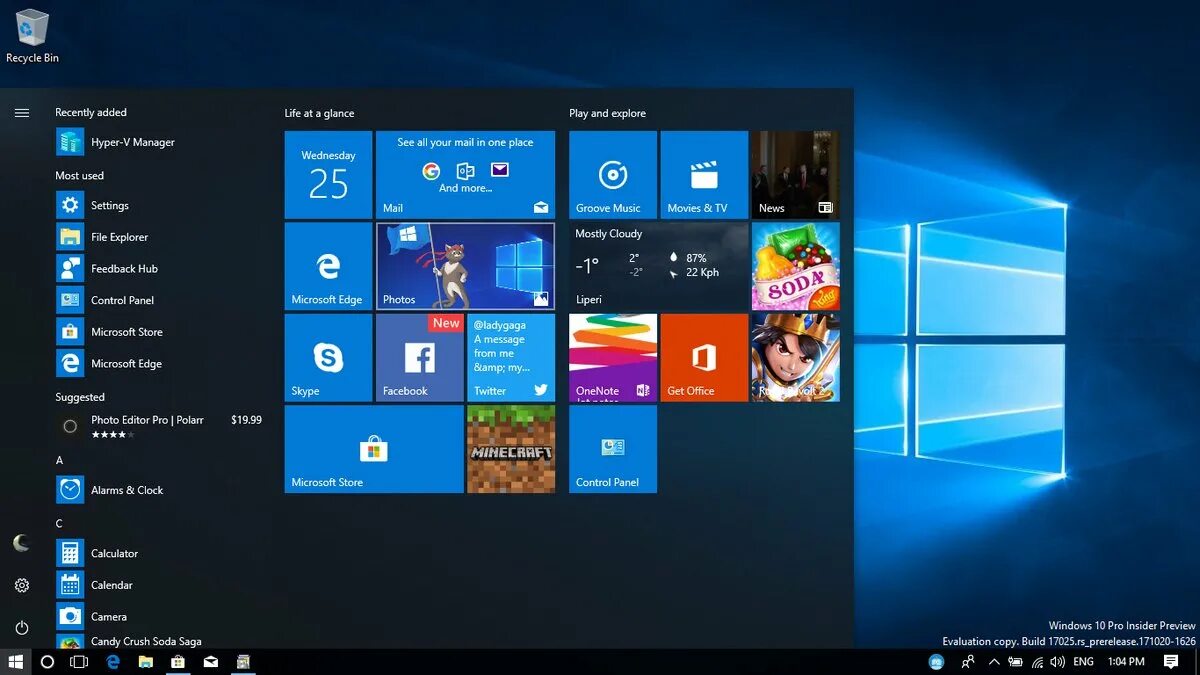Open the Photos tile
Image resolution: width=1200 pixels, height=675 pixels.
pyautogui.click(x=466, y=266)
